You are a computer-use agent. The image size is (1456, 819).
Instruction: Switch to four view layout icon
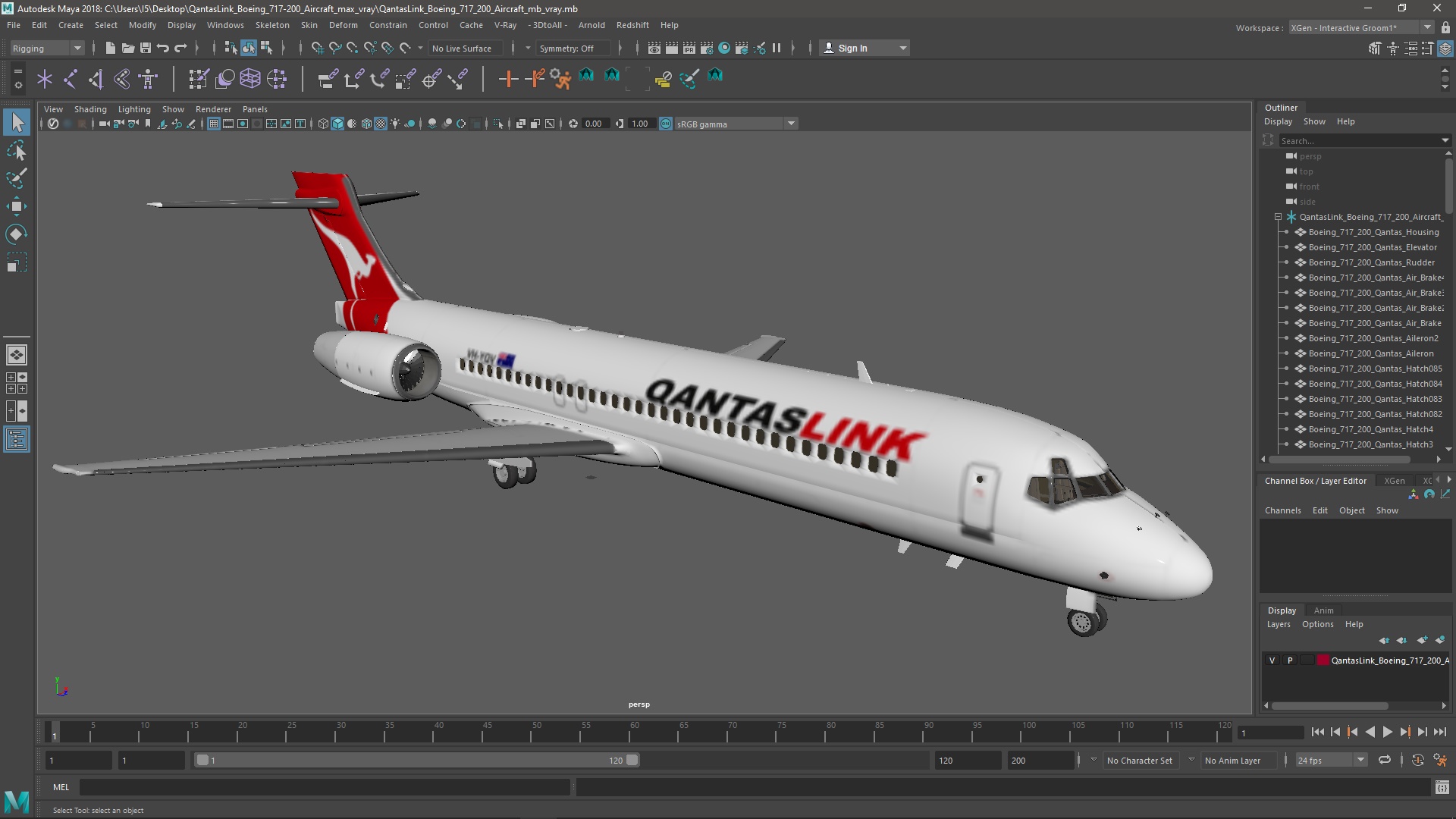(x=17, y=382)
